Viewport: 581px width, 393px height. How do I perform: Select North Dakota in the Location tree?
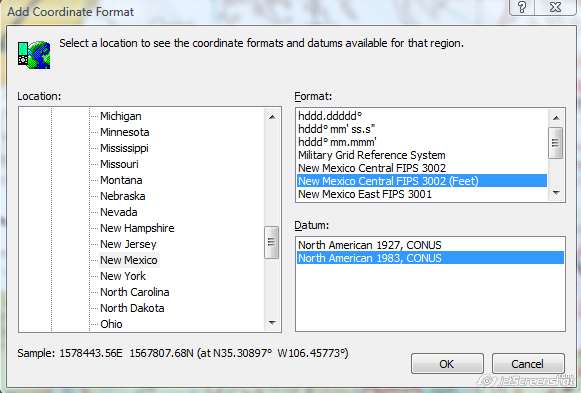tap(132, 308)
